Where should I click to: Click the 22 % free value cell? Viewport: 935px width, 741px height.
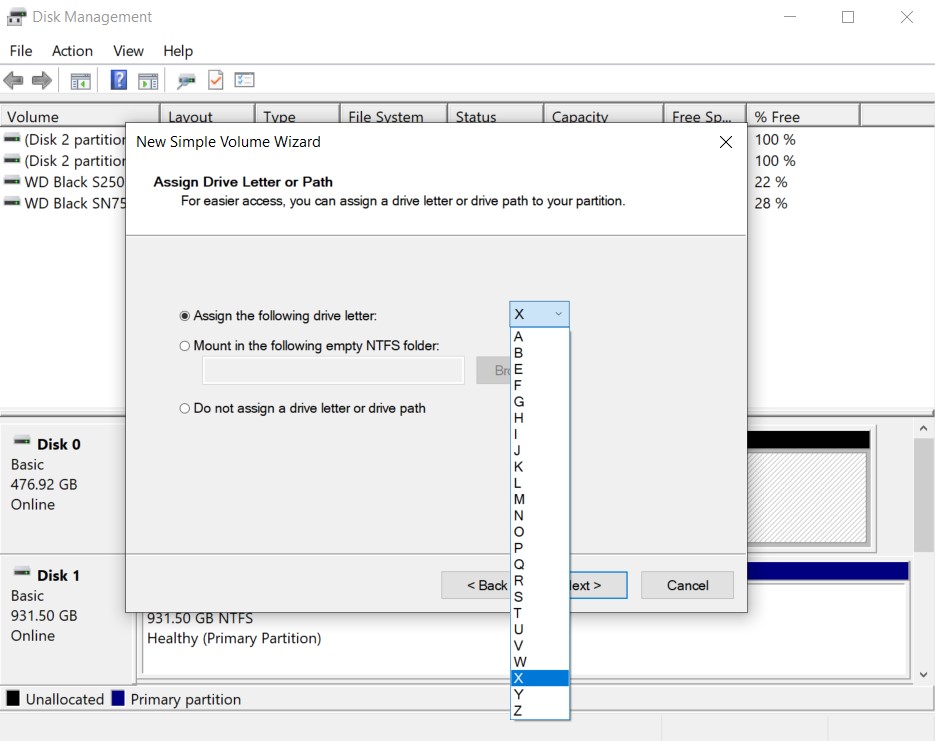click(x=770, y=182)
